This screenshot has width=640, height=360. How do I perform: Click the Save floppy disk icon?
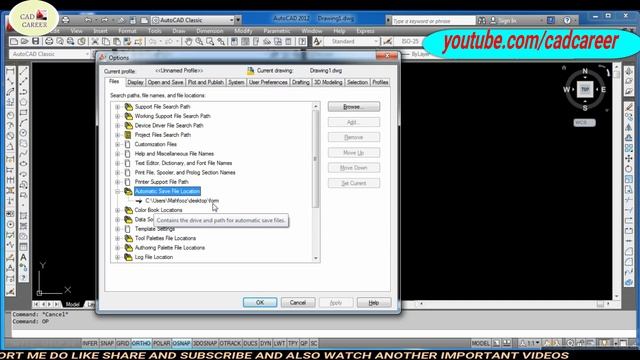(36, 42)
